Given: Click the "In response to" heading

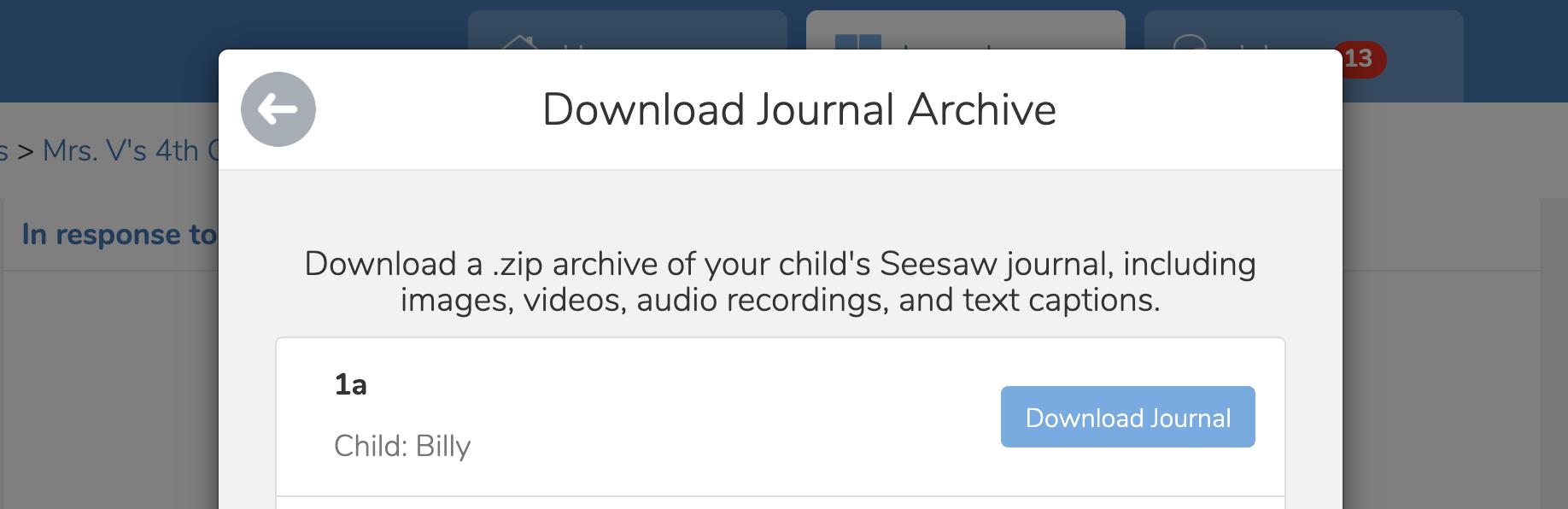Looking at the screenshot, I should pos(120,235).
